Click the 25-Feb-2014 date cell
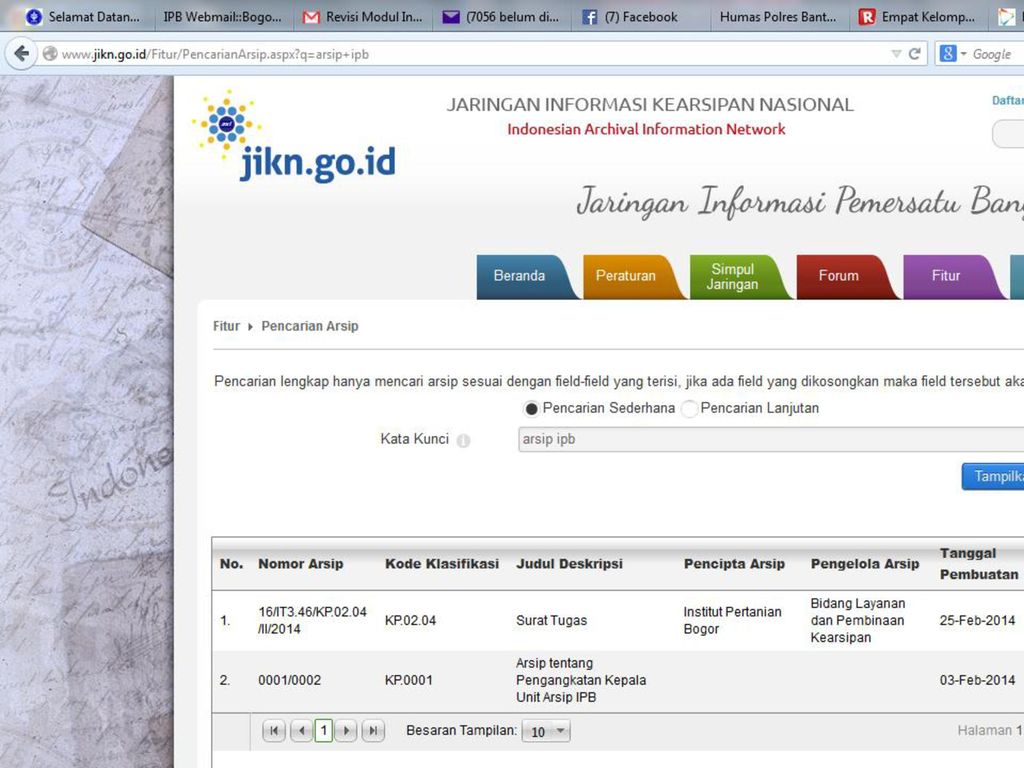 (977, 620)
